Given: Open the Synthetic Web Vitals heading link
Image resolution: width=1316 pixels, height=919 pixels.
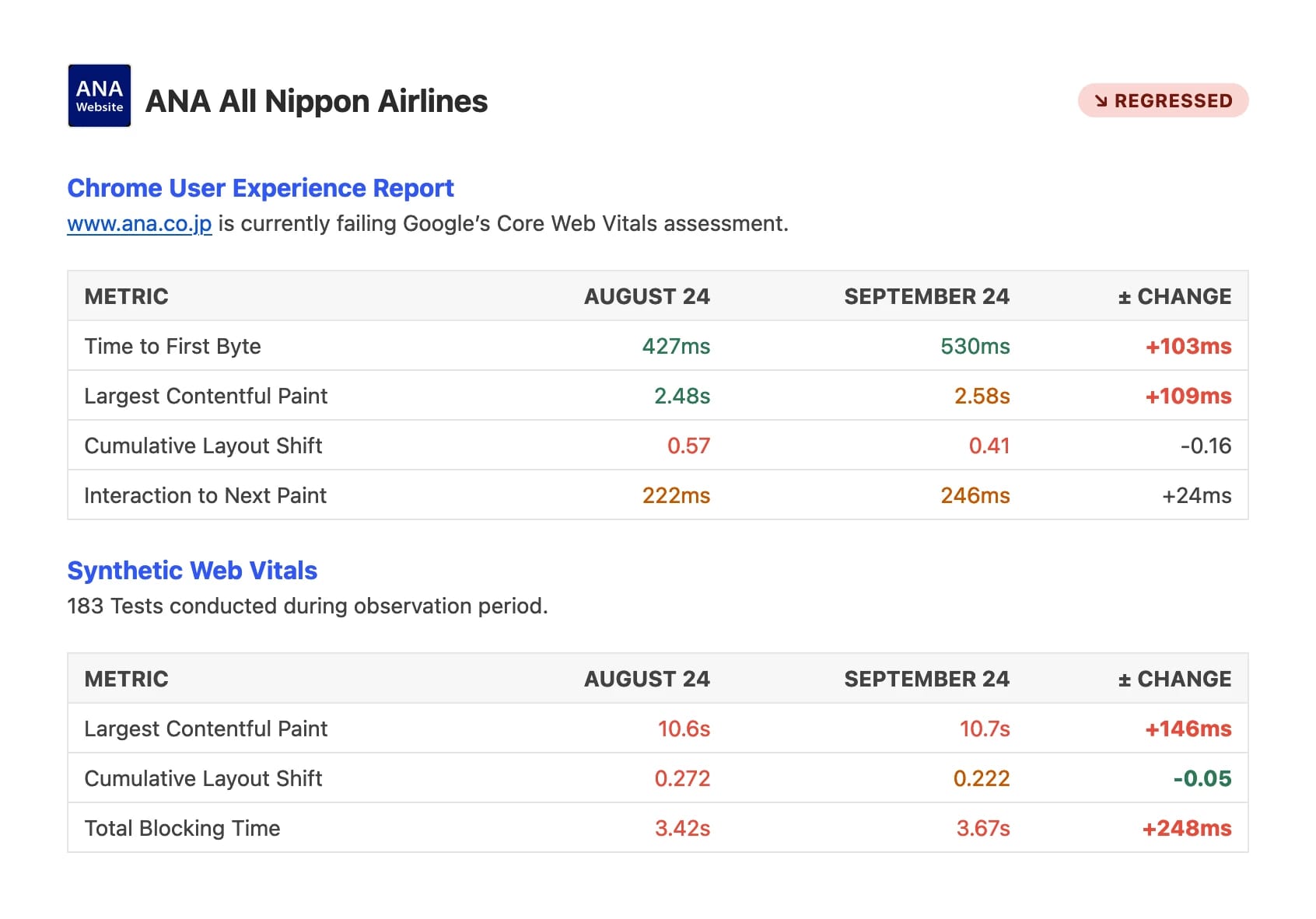Looking at the screenshot, I should (x=192, y=571).
